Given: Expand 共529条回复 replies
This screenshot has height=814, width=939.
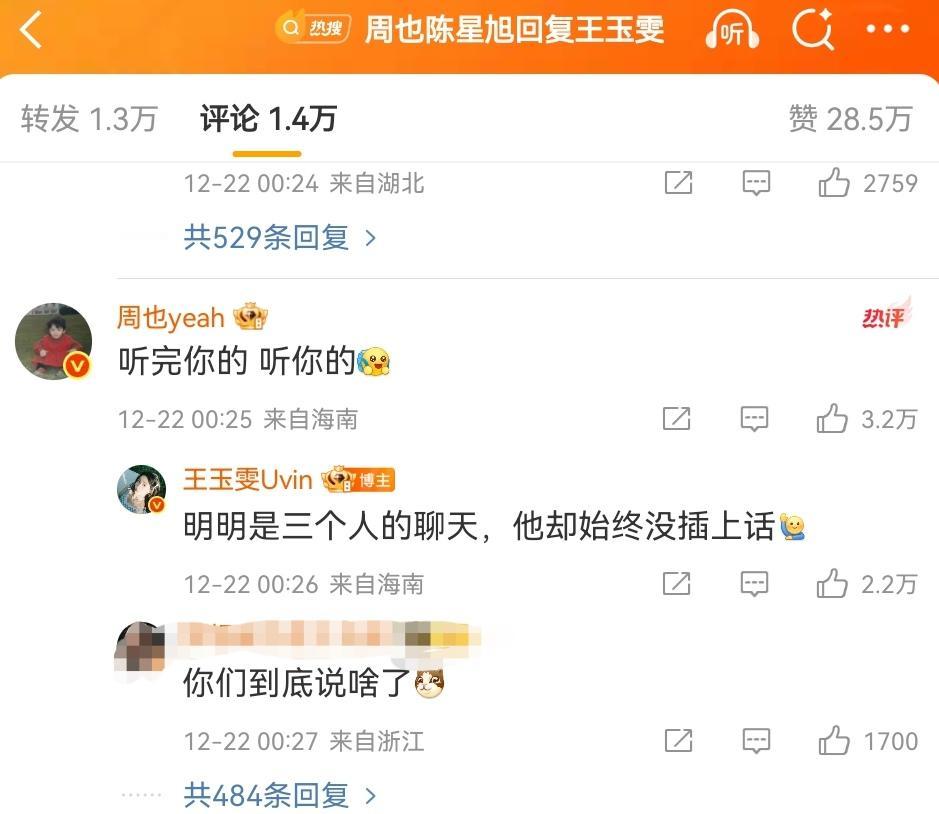Looking at the screenshot, I should coord(280,238).
